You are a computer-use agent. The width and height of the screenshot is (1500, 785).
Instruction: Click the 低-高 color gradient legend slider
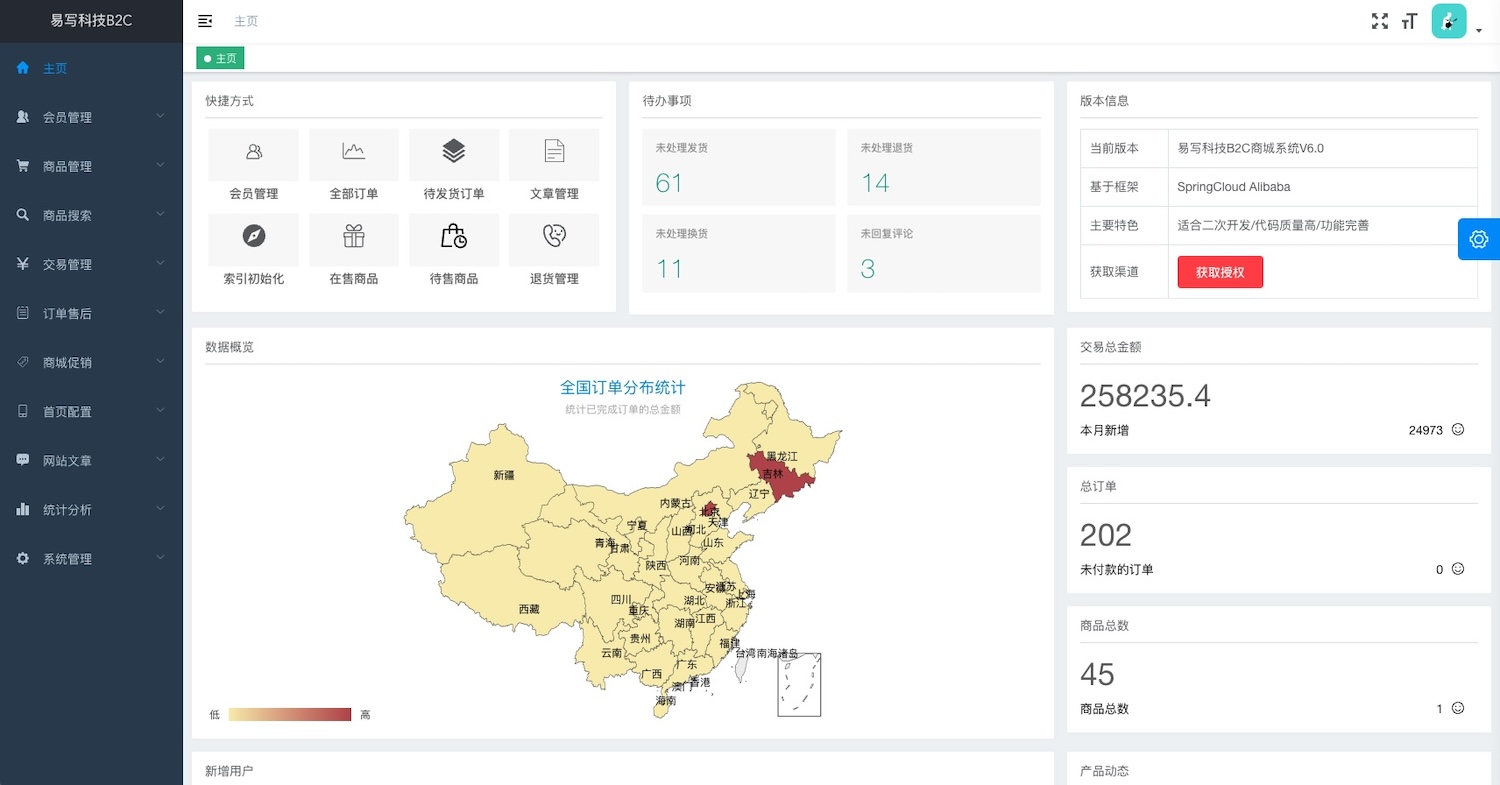point(290,714)
